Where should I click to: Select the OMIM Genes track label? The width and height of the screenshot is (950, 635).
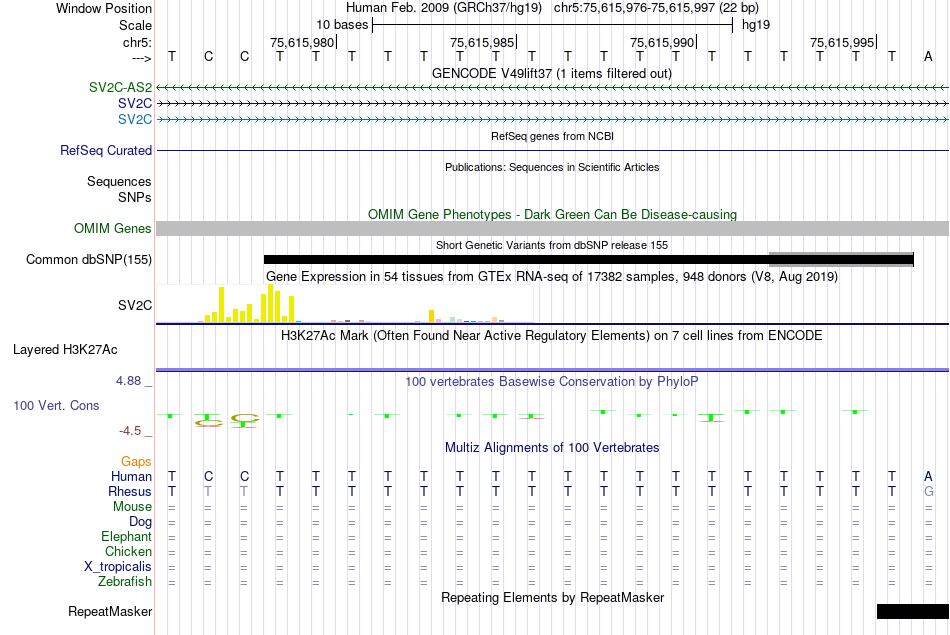coord(112,228)
